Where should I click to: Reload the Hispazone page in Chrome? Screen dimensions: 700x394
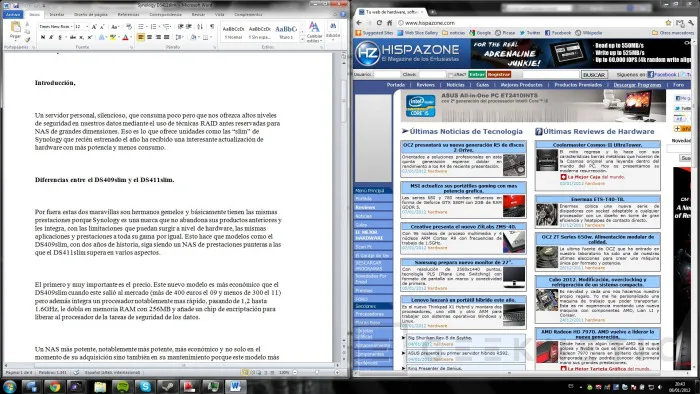click(x=379, y=23)
